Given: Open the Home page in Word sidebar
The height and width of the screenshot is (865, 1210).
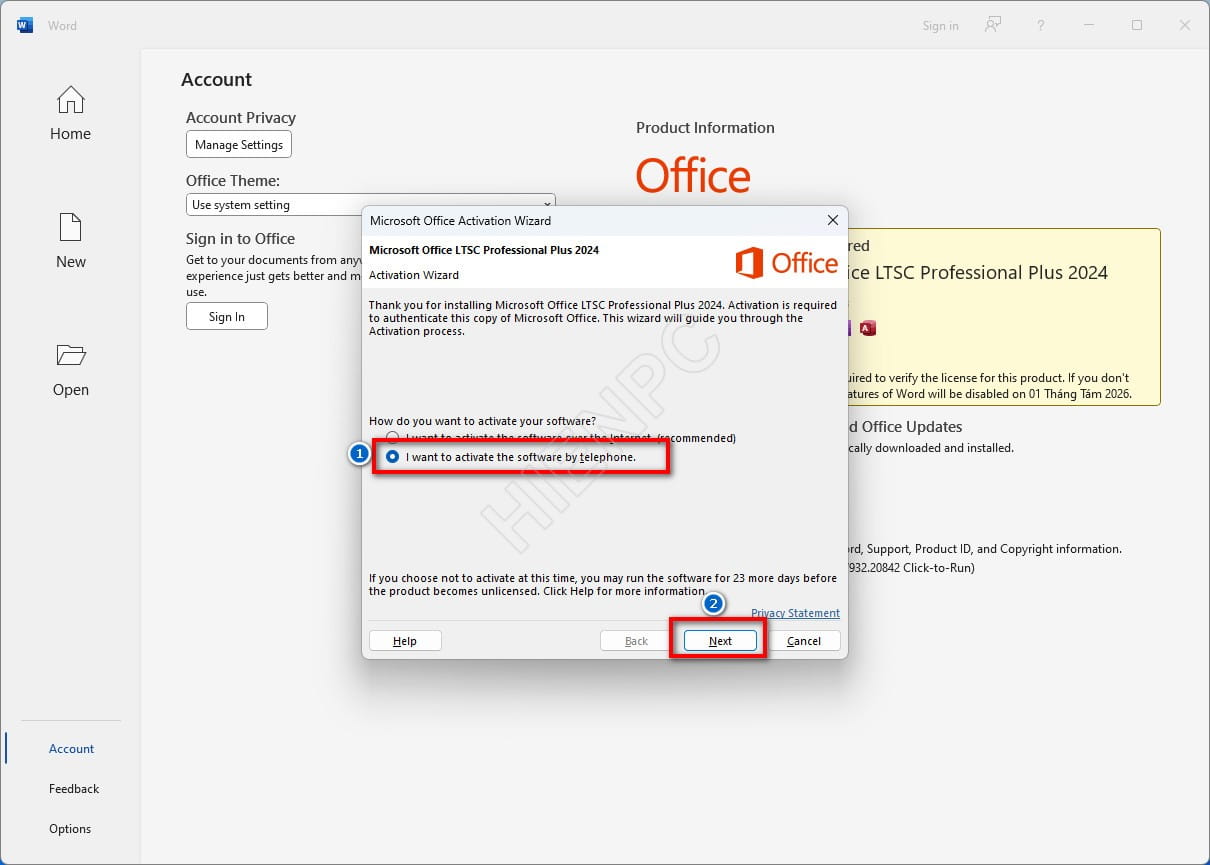Looking at the screenshot, I should point(70,114).
